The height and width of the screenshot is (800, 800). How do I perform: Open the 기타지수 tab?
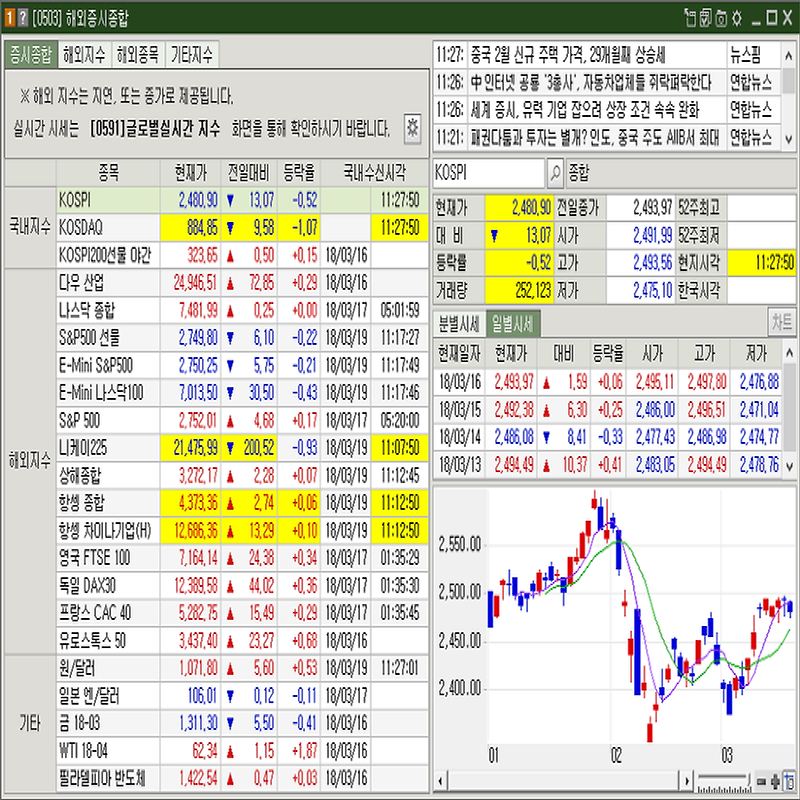(193, 55)
